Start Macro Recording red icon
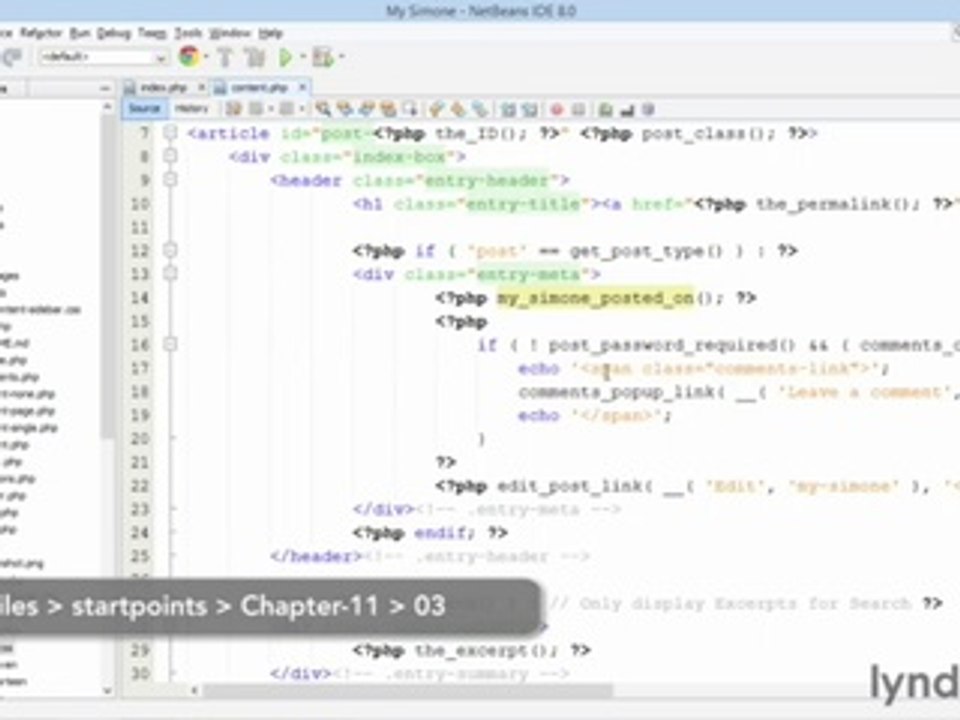This screenshot has height=720, width=960. (x=557, y=110)
